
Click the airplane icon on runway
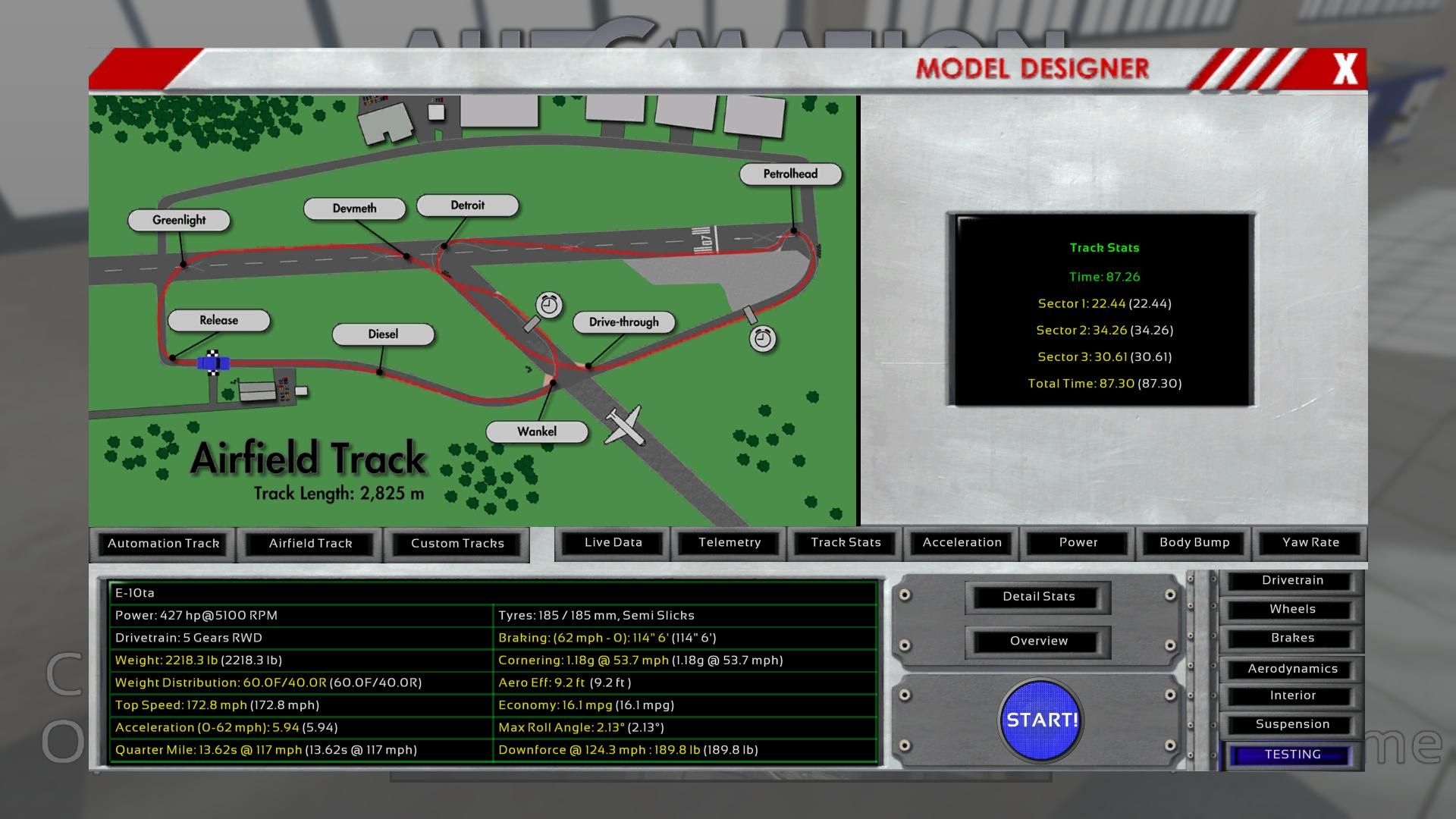626,426
